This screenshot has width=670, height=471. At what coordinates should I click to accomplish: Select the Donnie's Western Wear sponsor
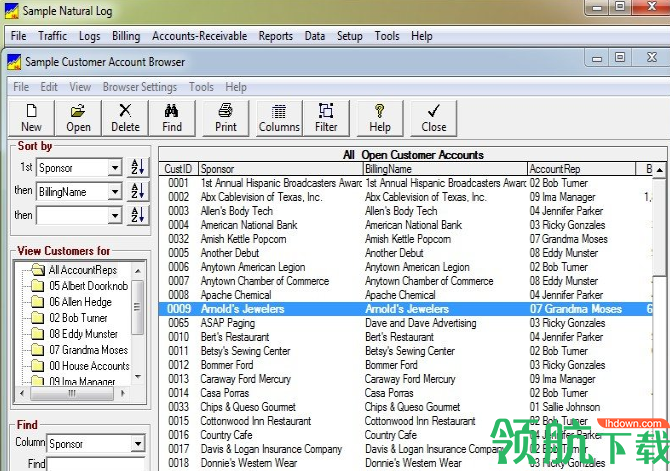click(x=249, y=463)
